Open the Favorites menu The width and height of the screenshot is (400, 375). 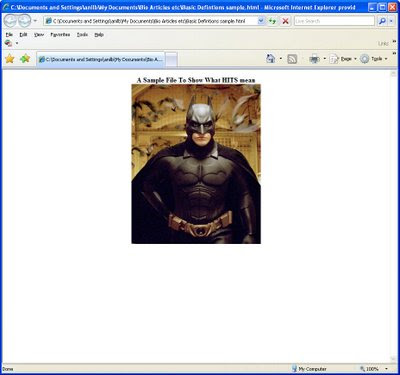pyautogui.click(x=60, y=35)
